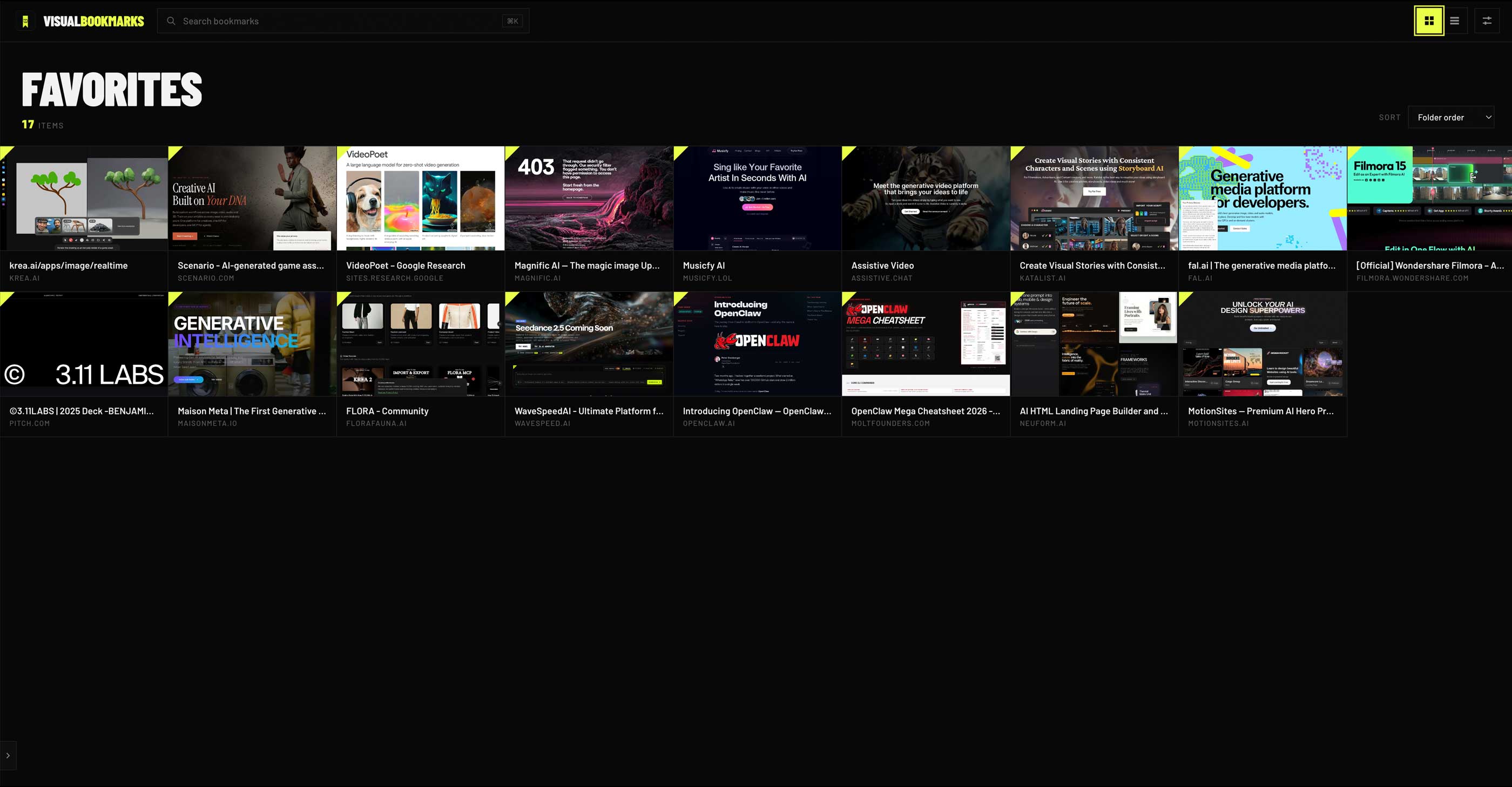1512x787 pixels.
Task: Click the Visual Bookmarks logo icon
Action: pyautogui.click(x=25, y=21)
